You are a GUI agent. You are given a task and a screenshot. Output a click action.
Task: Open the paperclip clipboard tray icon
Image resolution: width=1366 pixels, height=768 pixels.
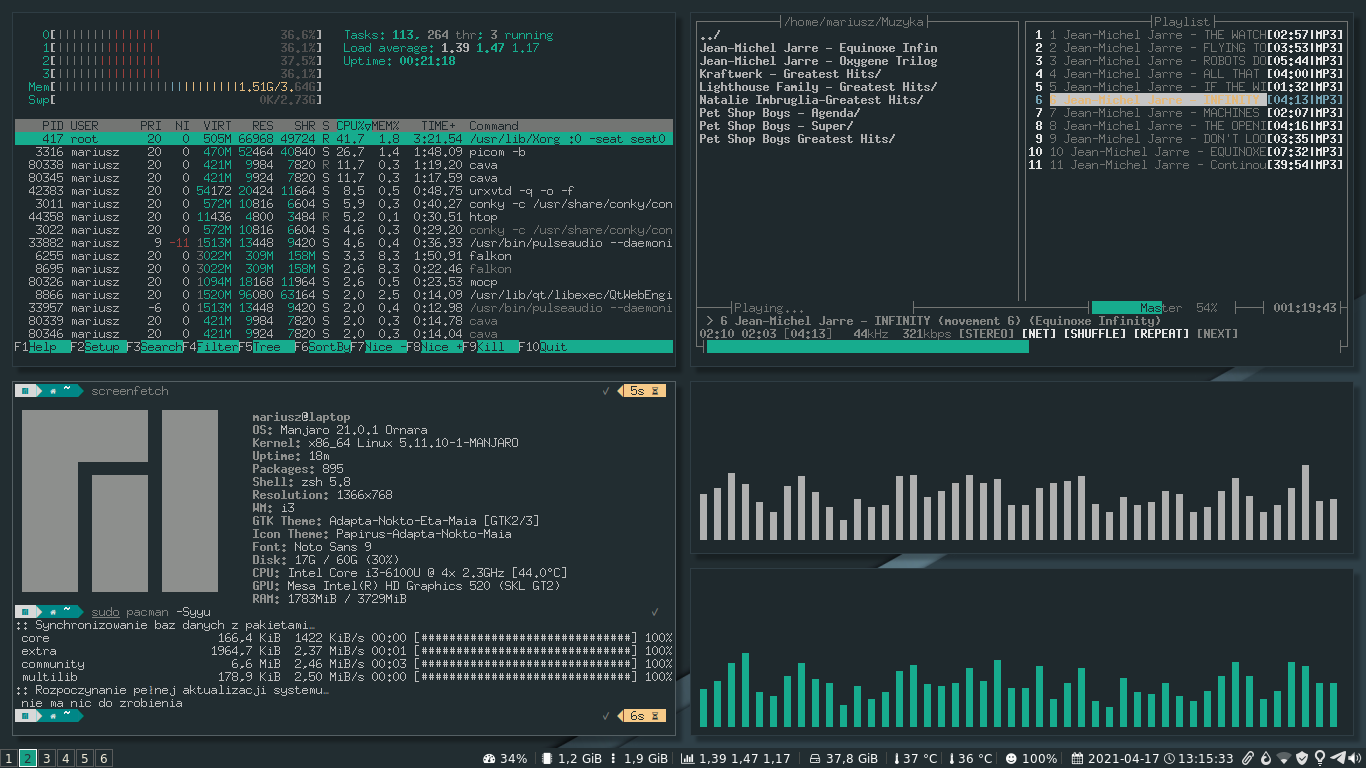click(x=1249, y=759)
